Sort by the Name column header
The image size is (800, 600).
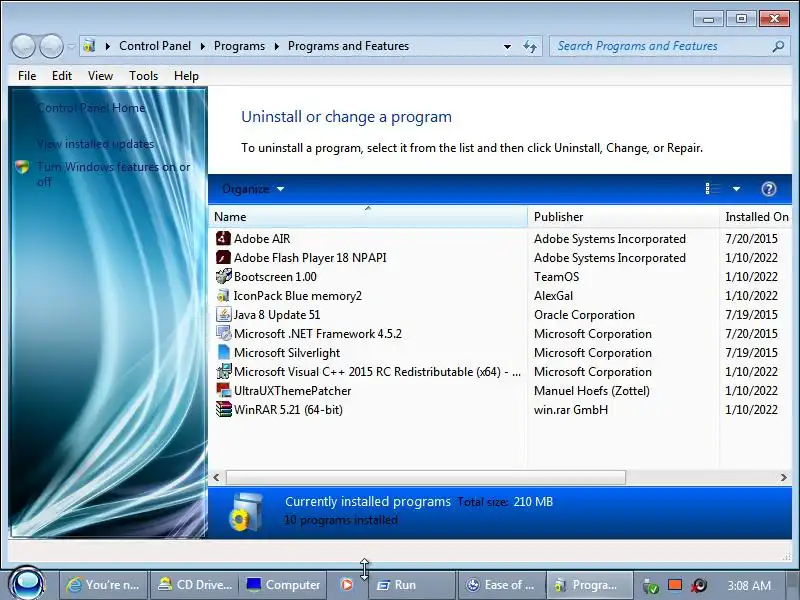point(367,216)
